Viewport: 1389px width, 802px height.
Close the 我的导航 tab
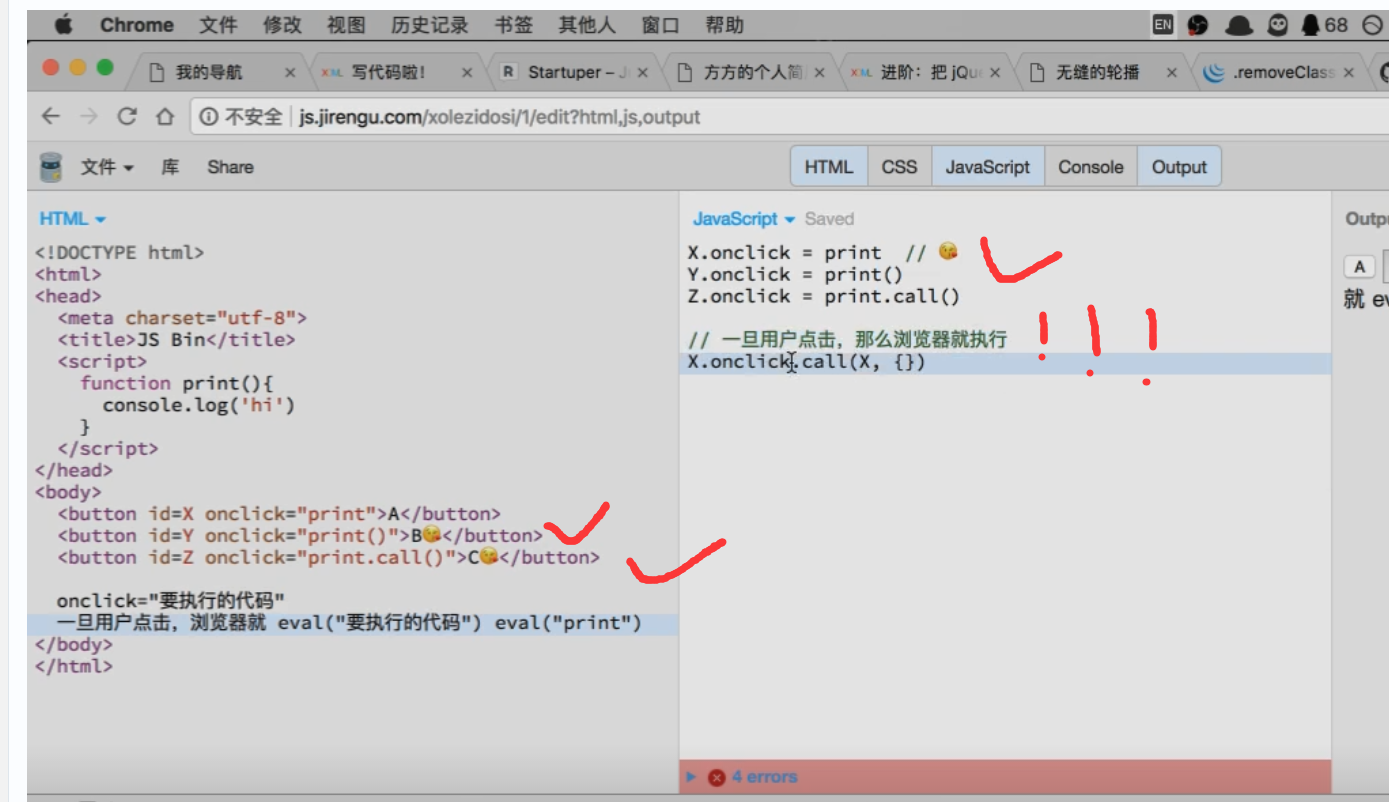pos(290,72)
